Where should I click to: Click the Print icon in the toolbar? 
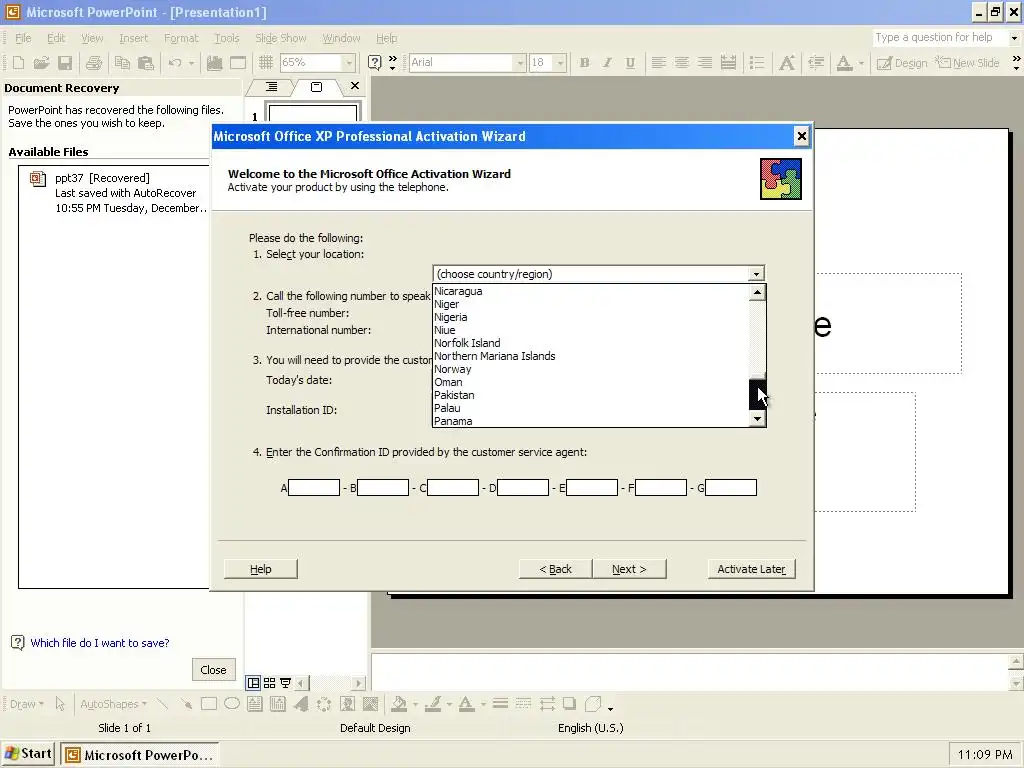(x=94, y=63)
